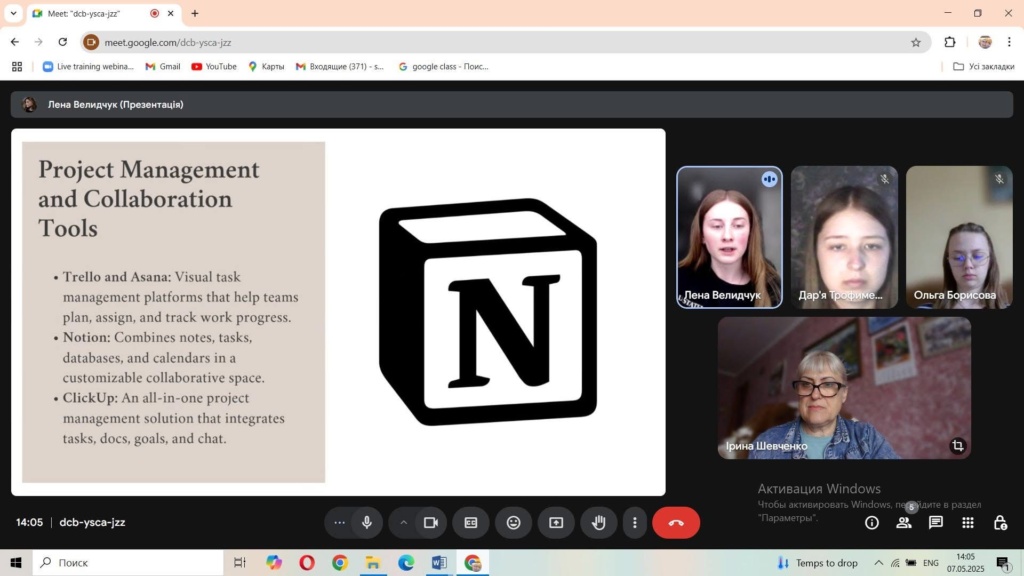The image size is (1024, 576).
Task: Open Входящие (371) bookmark
Action: [340, 67]
